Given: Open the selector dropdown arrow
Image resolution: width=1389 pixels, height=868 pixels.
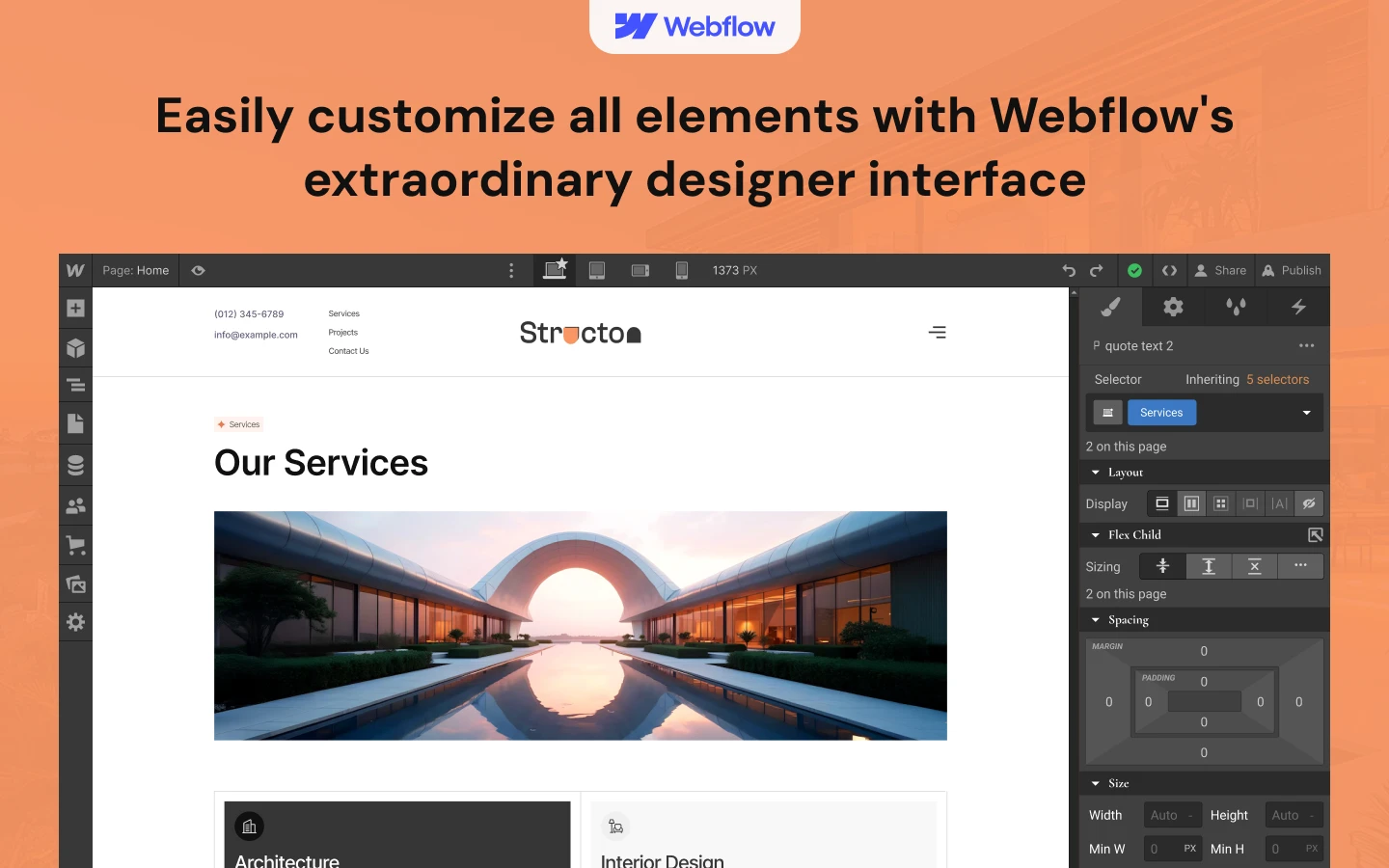Looking at the screenshot, I should [x=1306, y=413].
